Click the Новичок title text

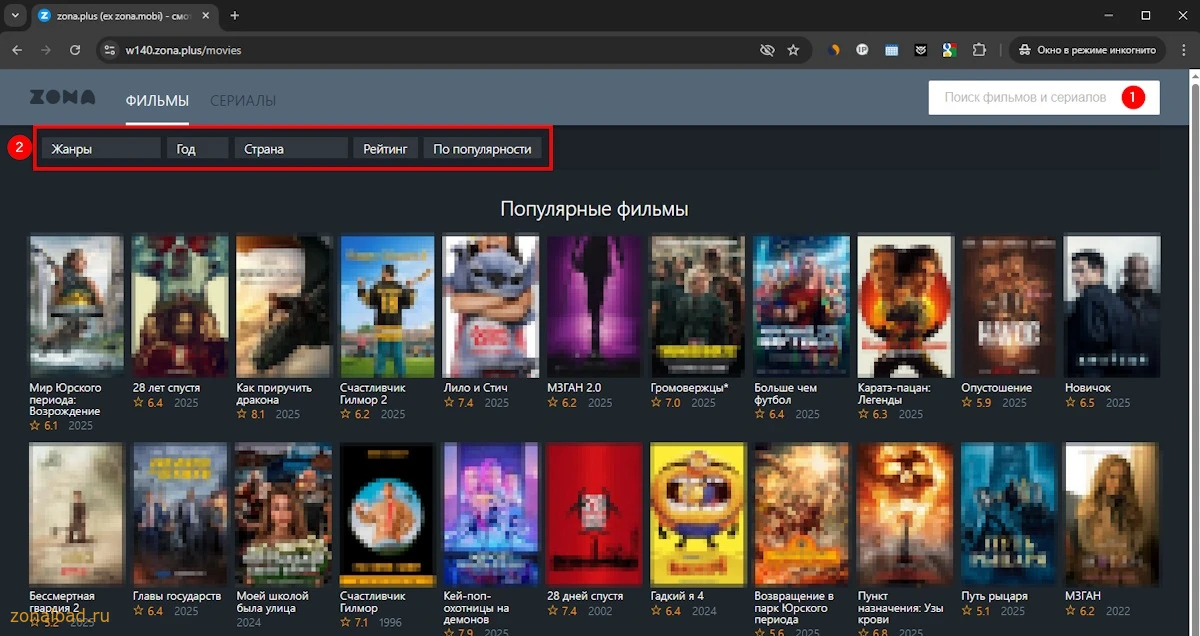[1088, 388]
